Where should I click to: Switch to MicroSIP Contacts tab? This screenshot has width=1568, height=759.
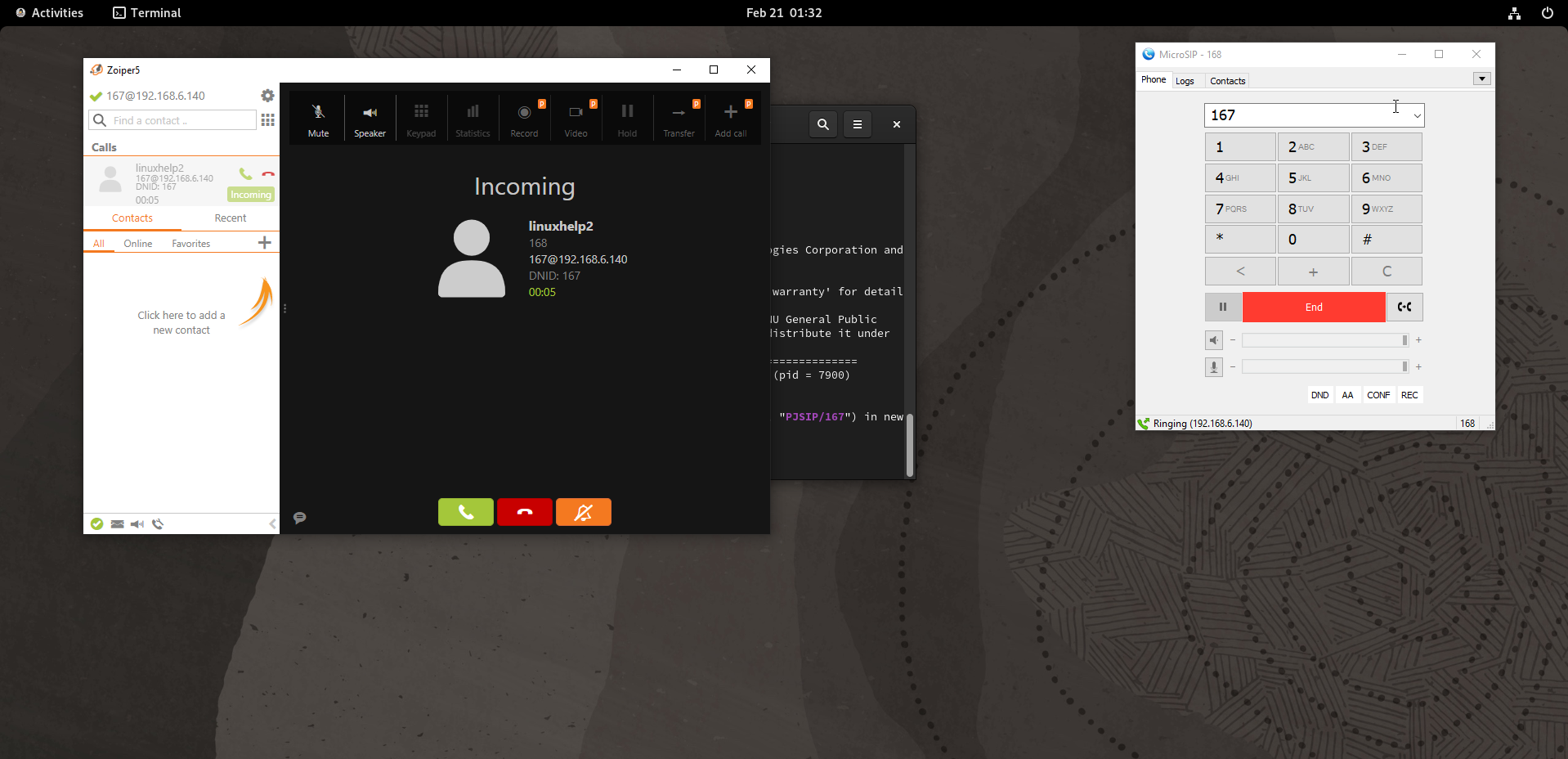[x=1227, y=81]
